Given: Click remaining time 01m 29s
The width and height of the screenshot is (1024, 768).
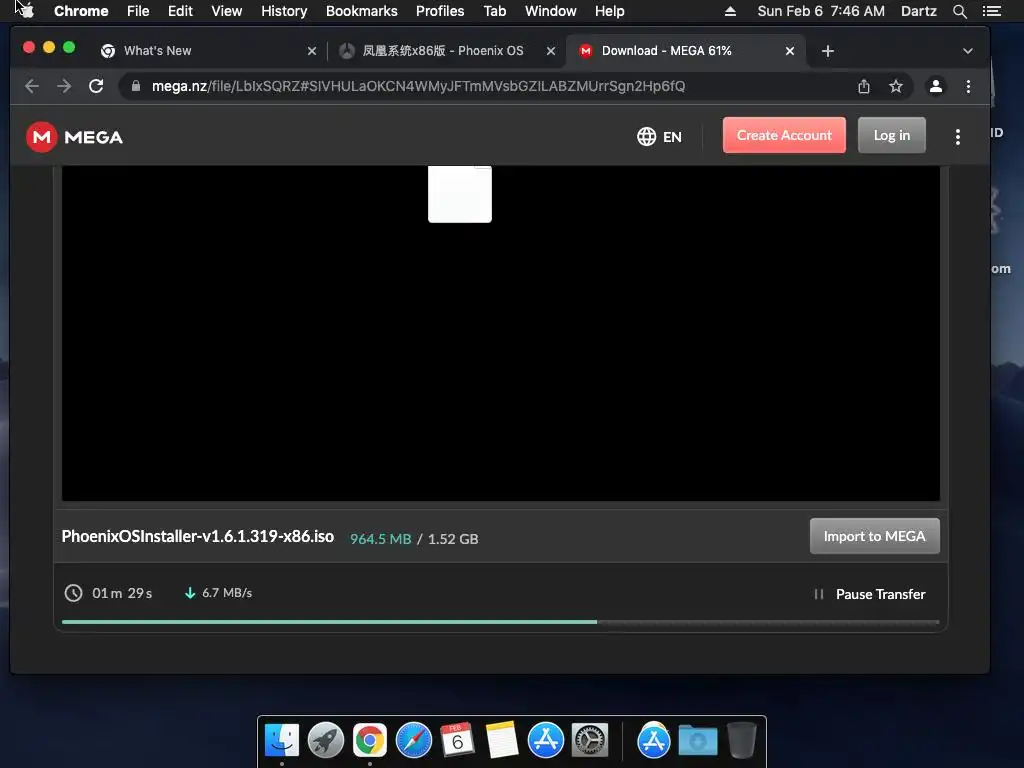Looking at the screenshot, I should coord(122,593).
